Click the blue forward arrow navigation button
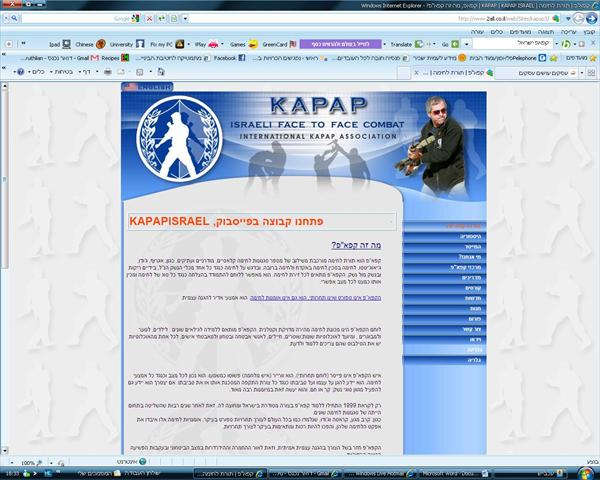 tap(592, 18)
